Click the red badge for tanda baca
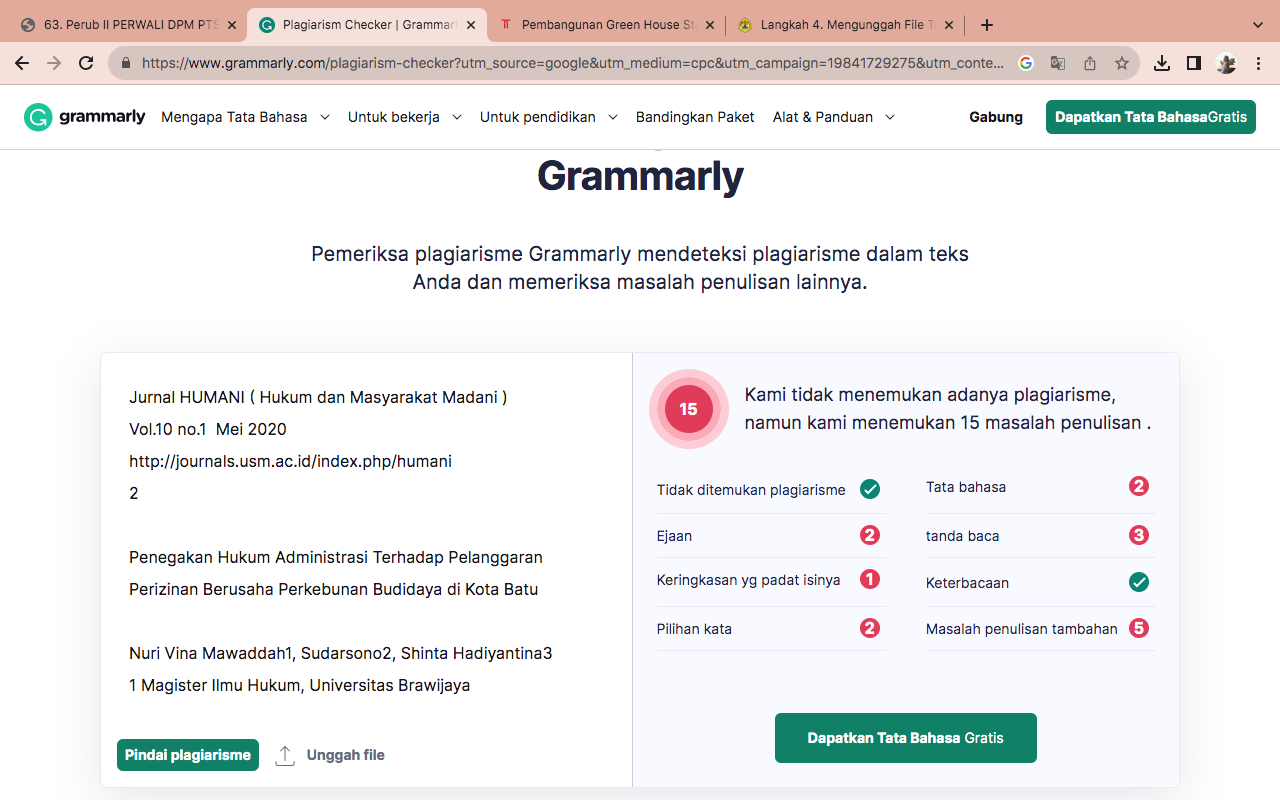 point(1139,535)
